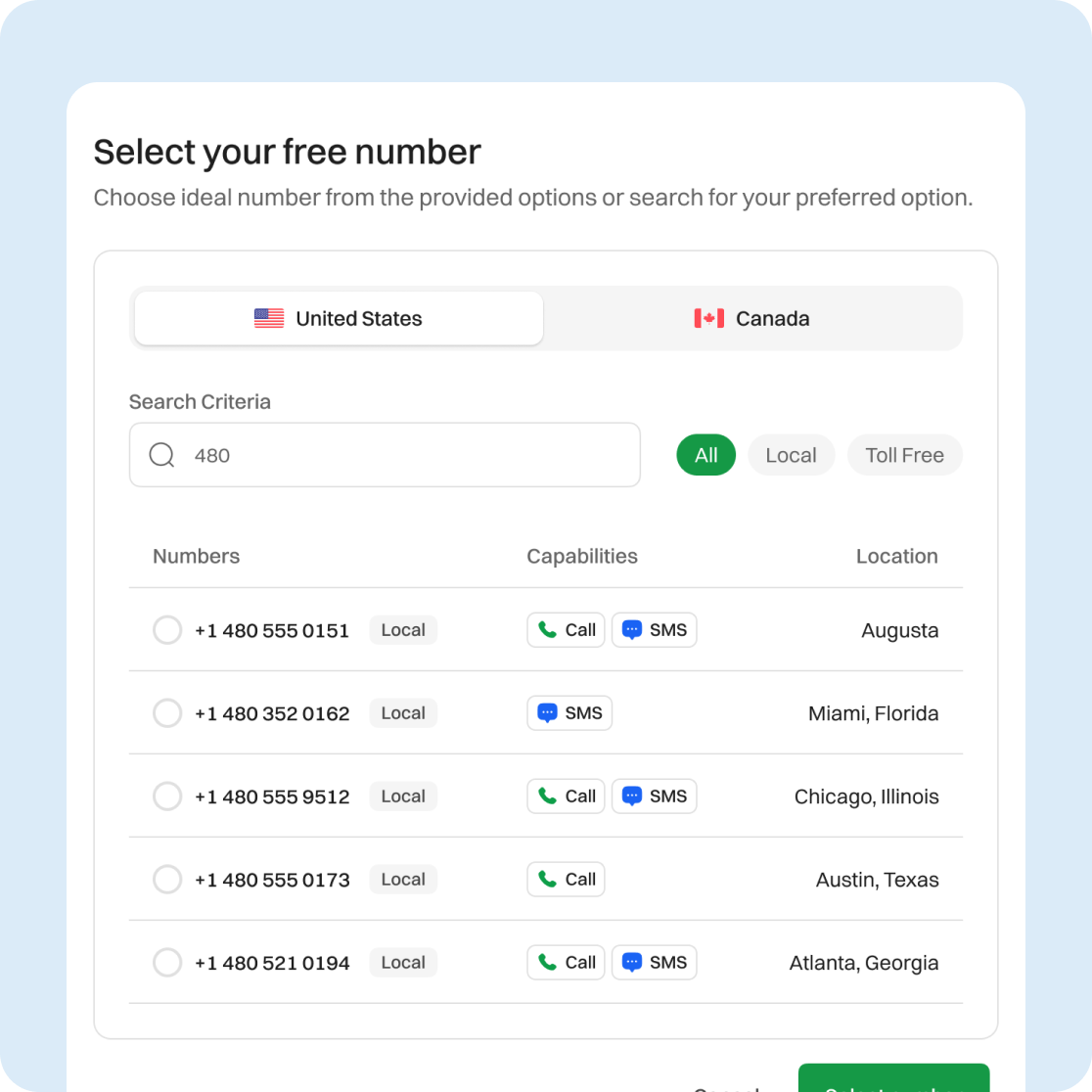Click the United States flag icon
This screenshot has width=1092, height=1092.
point(269,318)
